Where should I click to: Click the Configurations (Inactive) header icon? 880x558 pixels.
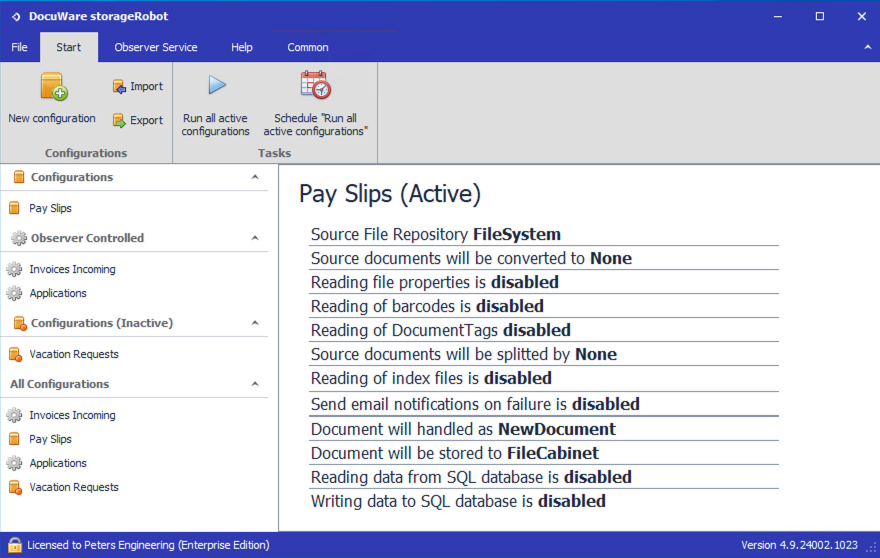click(x=19, y=323)
